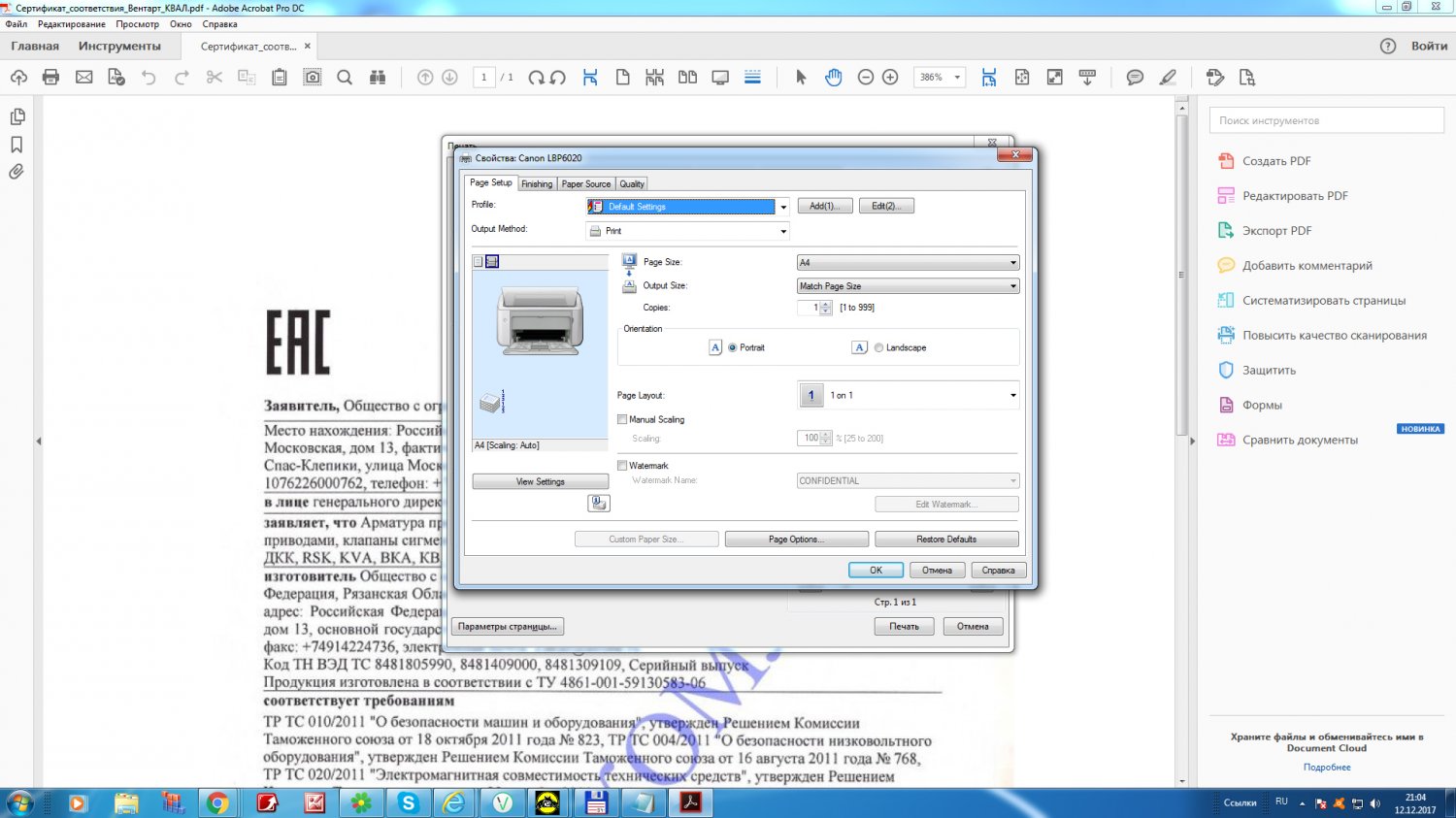Click the add comment speech bubble icon
Screen dimensions: 1456x818
[1134, 78]
